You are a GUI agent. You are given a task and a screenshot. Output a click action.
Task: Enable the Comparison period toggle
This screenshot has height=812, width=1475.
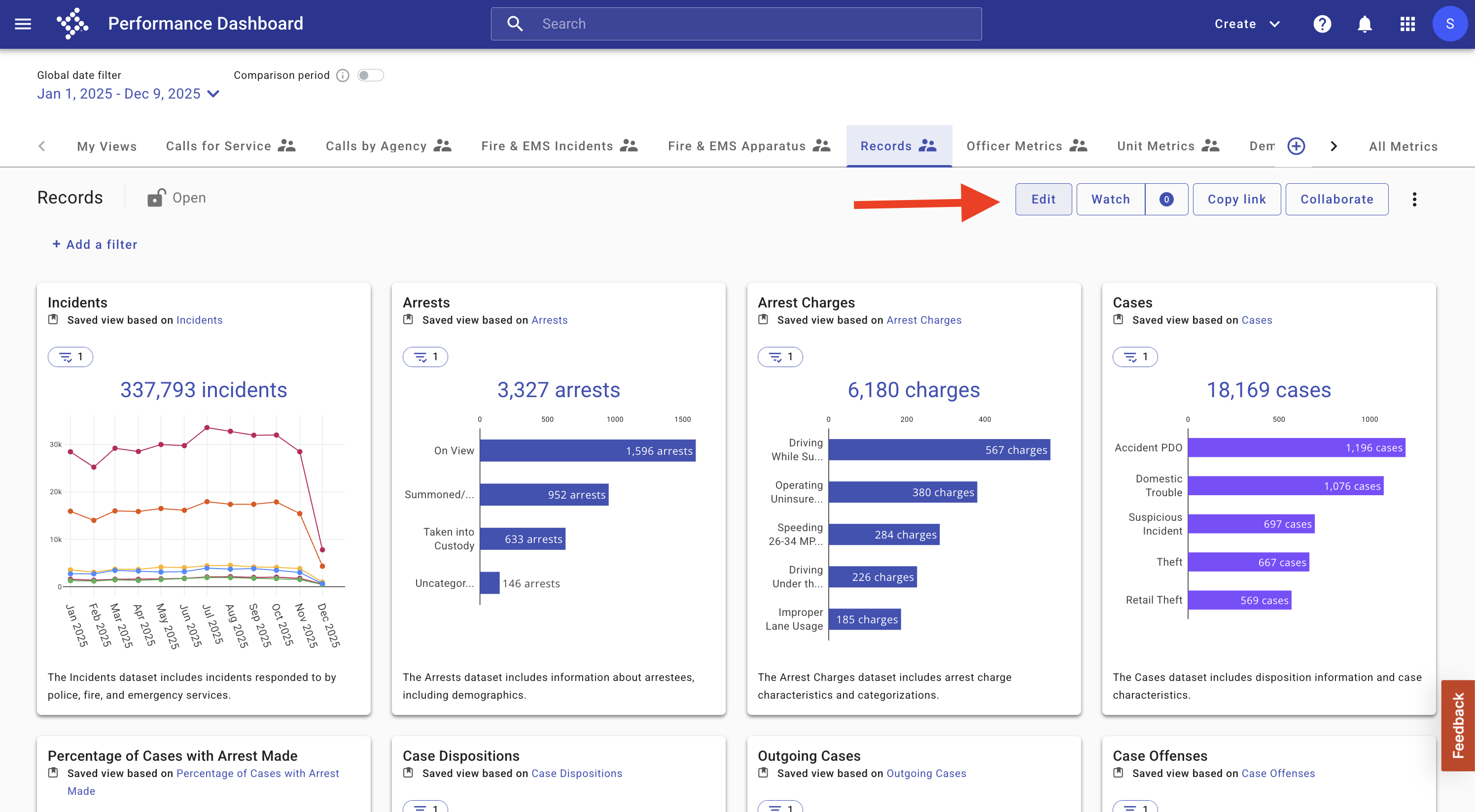[370, 75]
